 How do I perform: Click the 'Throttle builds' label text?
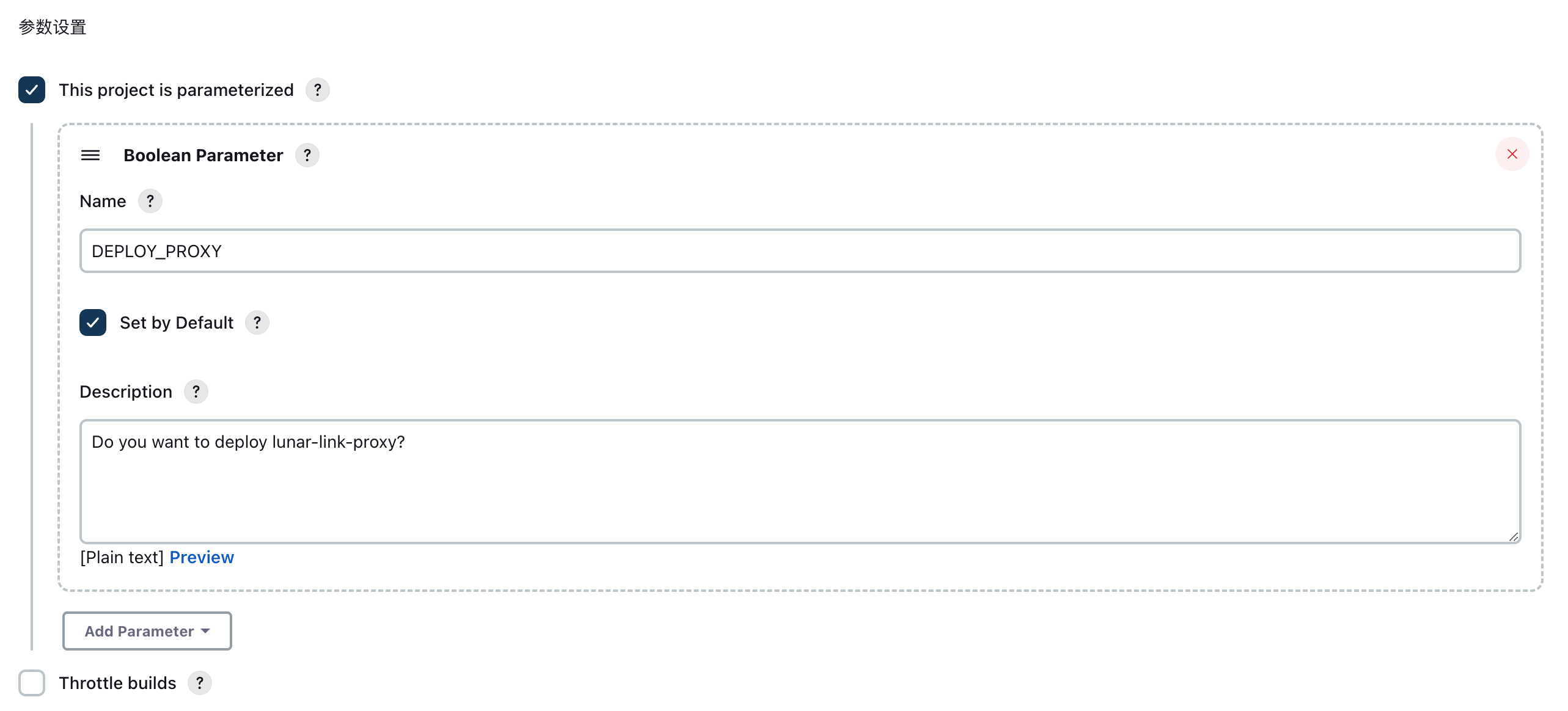coord(117,683)
